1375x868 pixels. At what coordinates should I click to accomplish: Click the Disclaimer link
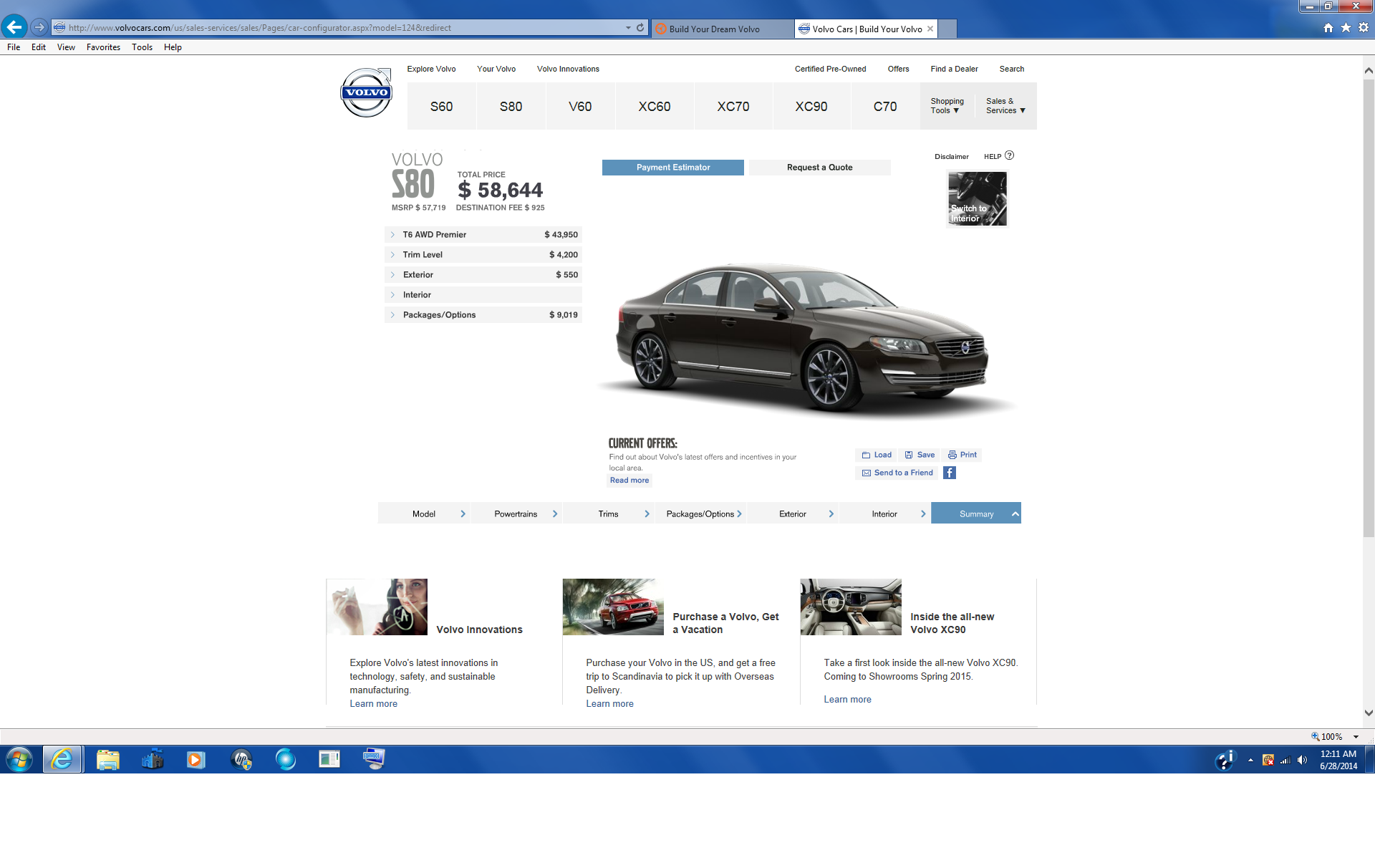coord(951,156)
